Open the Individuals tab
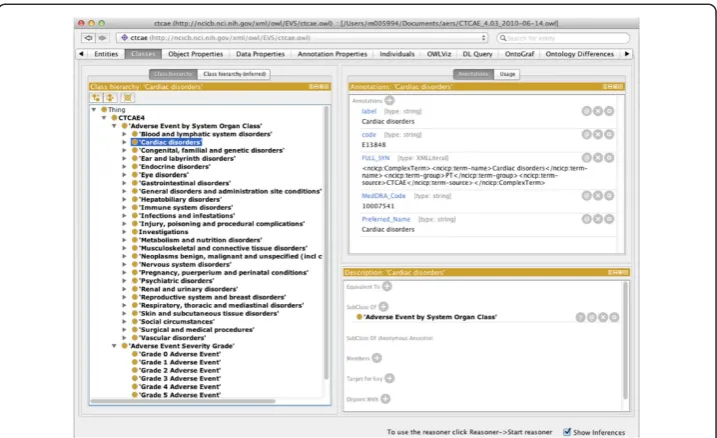The height and width of the screenshot is (438, 717). coord(397,54)
